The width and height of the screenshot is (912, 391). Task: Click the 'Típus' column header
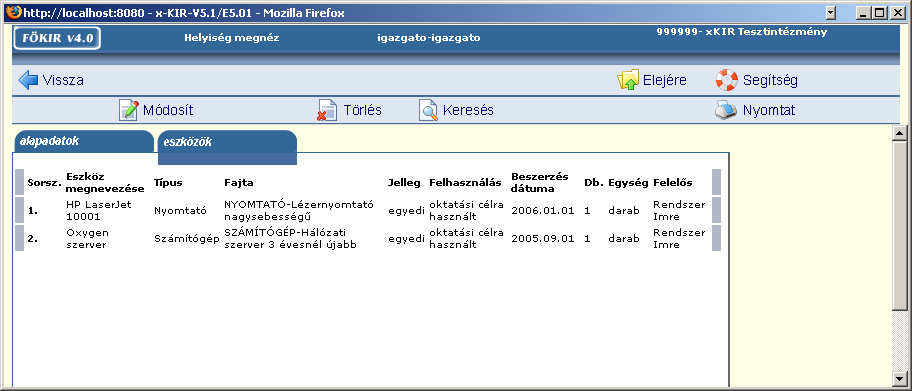click(x=168, y=183)
